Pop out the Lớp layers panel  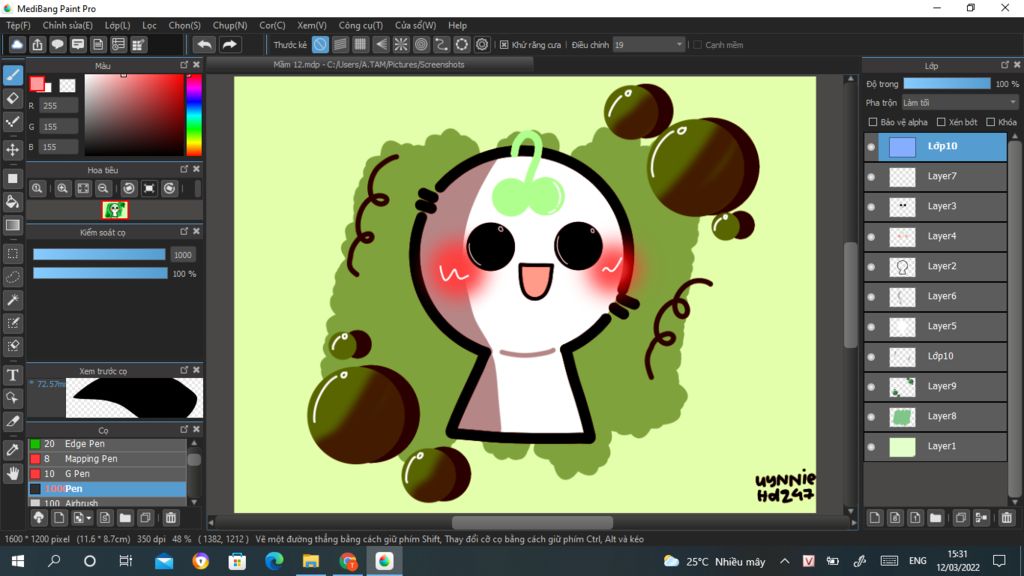(1005, 65)
